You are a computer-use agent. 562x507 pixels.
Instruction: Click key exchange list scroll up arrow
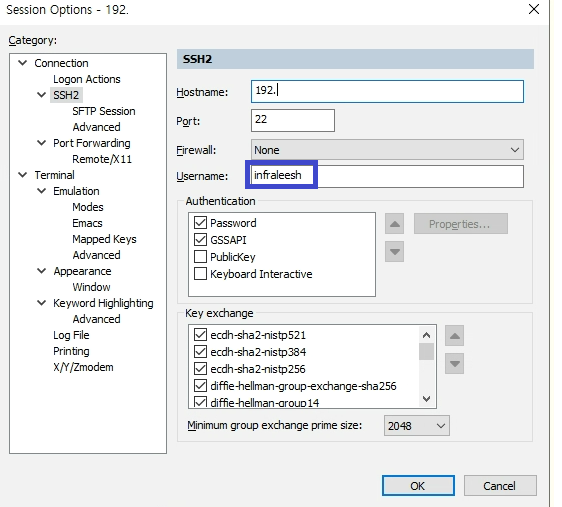pos(426,335)
